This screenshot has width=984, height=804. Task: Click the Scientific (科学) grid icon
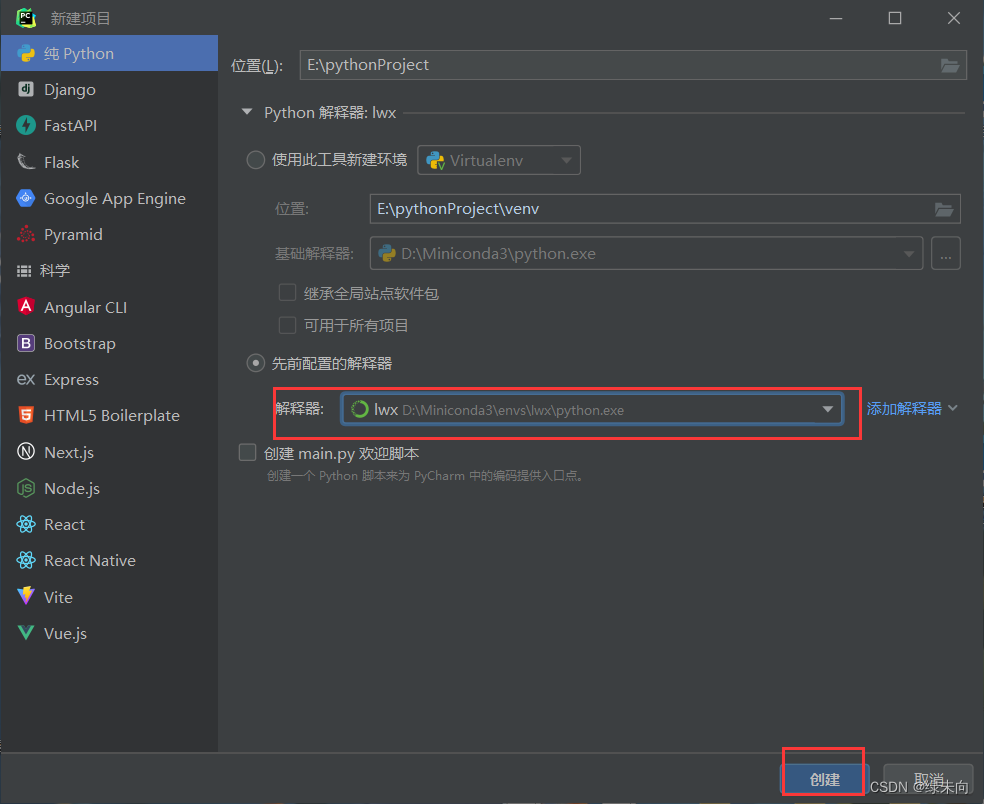point(24,271)
